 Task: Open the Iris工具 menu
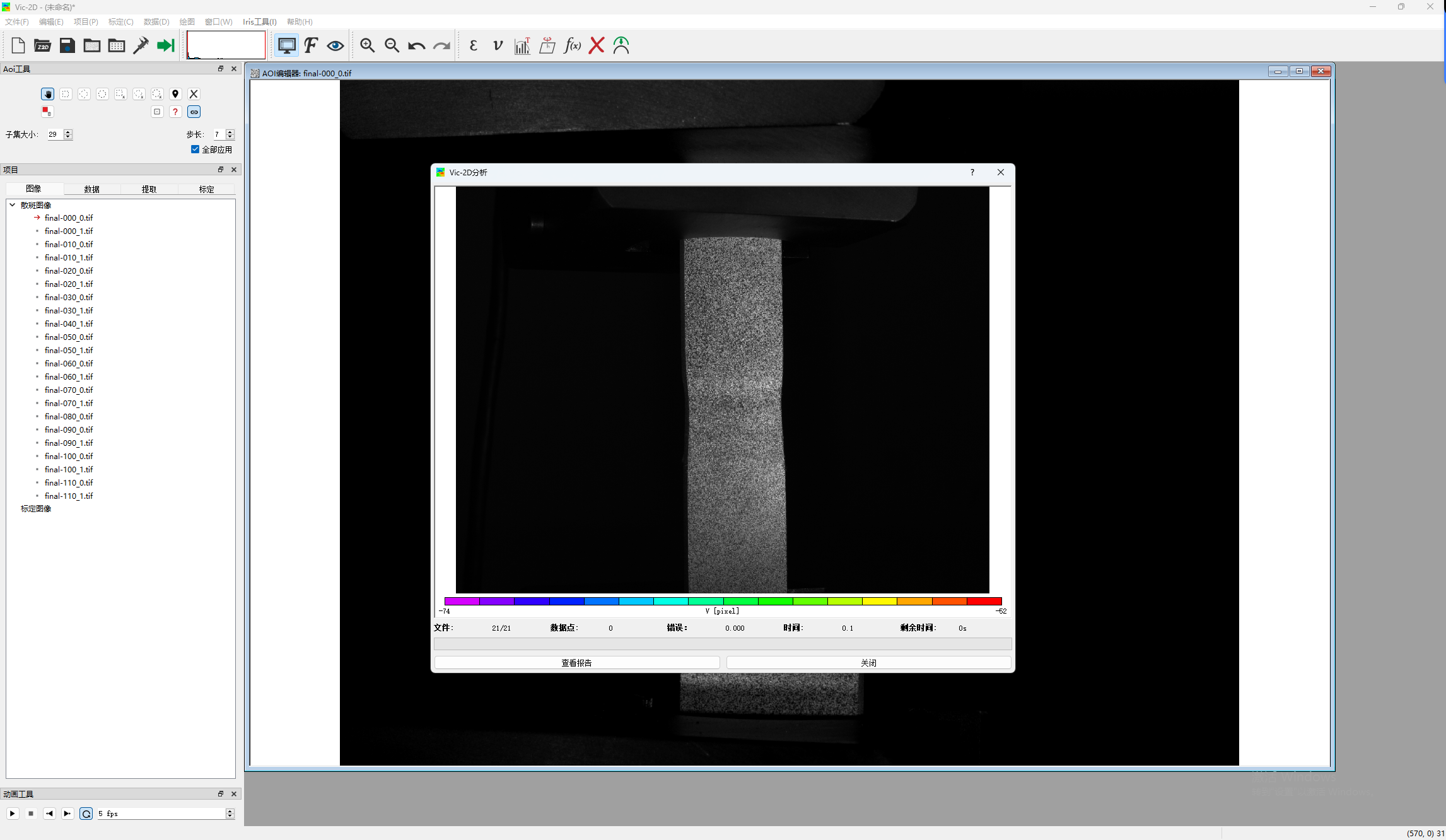point(259,21)
